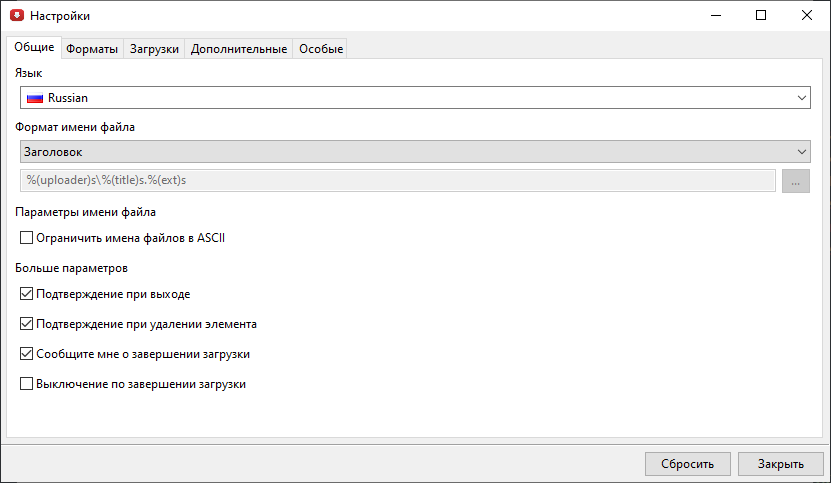
Task: Click the ellipsis browse button
Action: tap(796, 180)
